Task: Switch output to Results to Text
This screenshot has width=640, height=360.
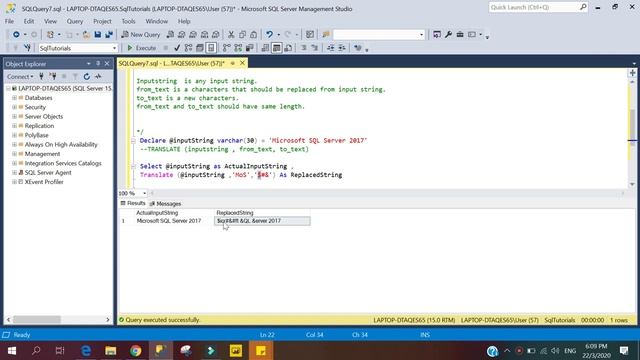Action: pos(265,48)
